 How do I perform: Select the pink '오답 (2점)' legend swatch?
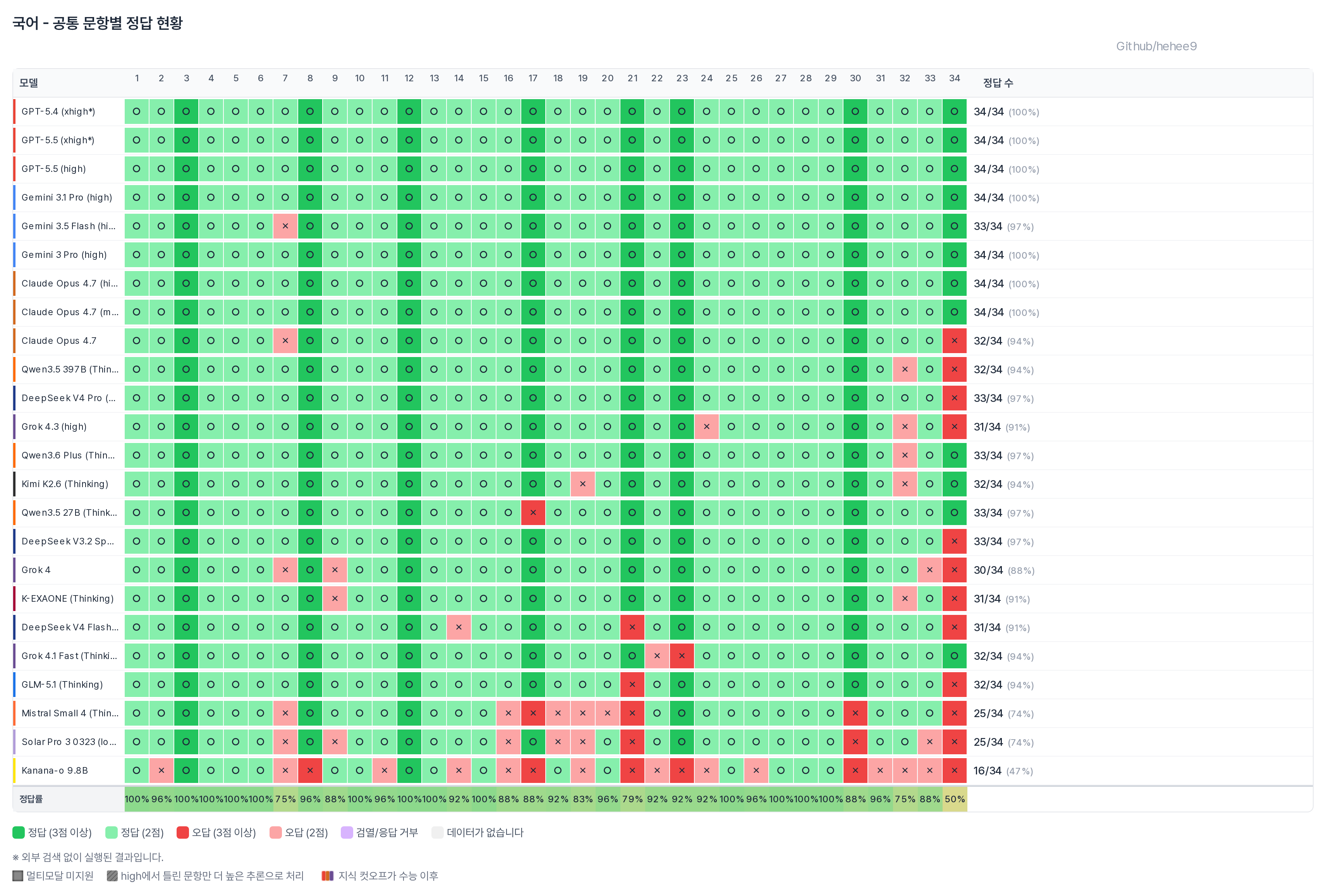click(x=276, y=832)
